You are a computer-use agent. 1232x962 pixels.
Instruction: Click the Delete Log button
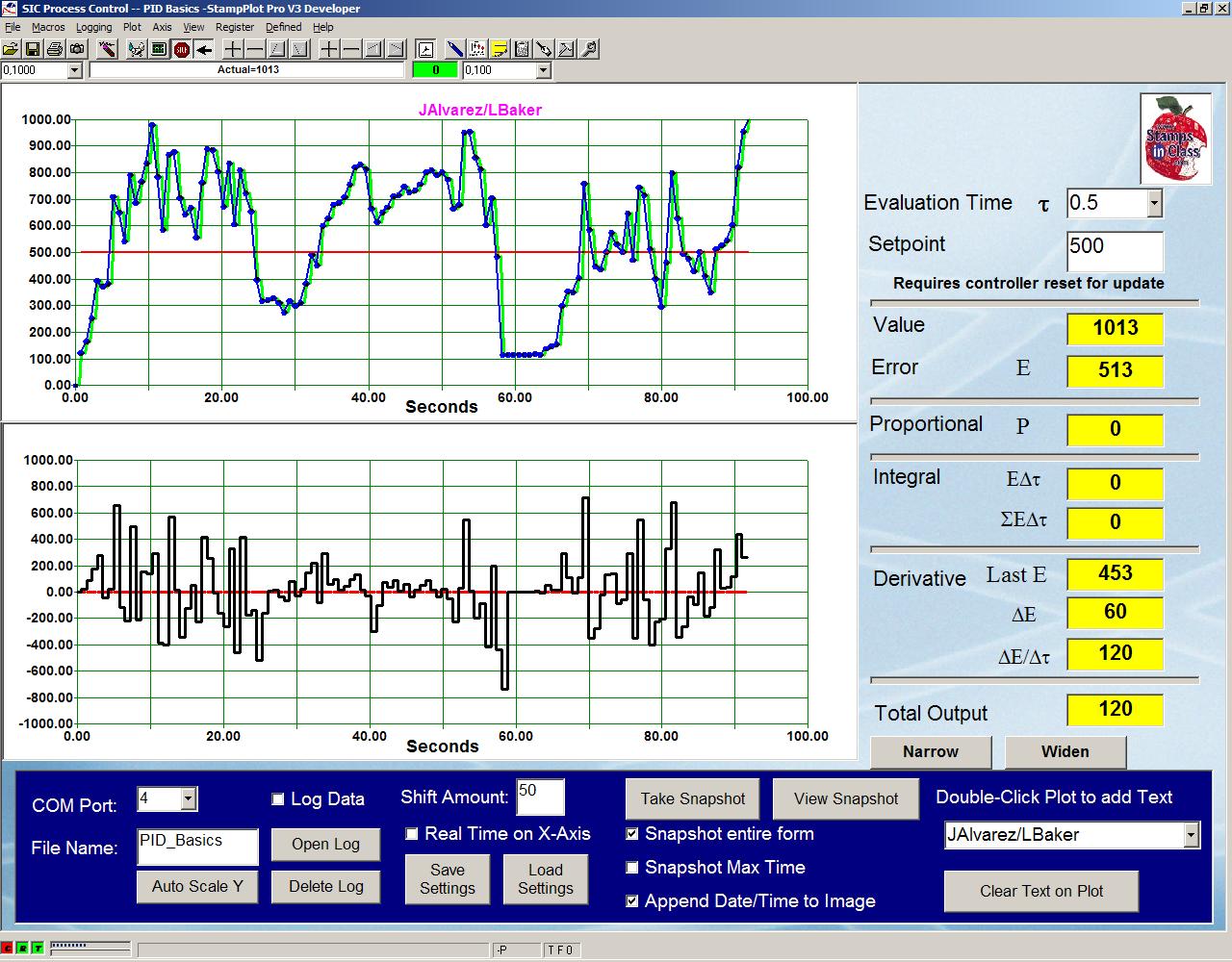[x=325, y=886]
